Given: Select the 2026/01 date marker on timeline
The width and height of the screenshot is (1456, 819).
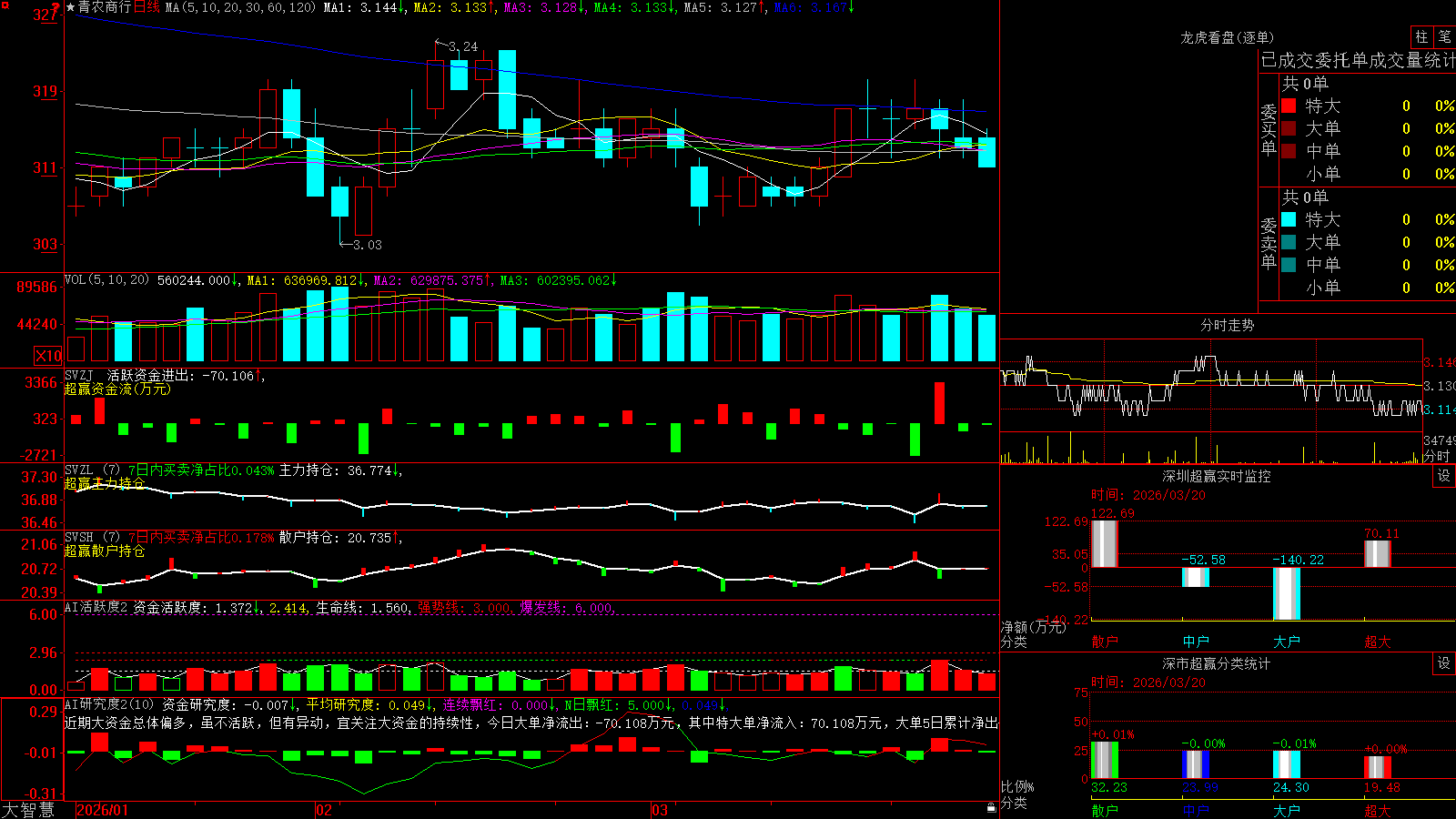Looking at the screenshot, I should pos(103,810).
